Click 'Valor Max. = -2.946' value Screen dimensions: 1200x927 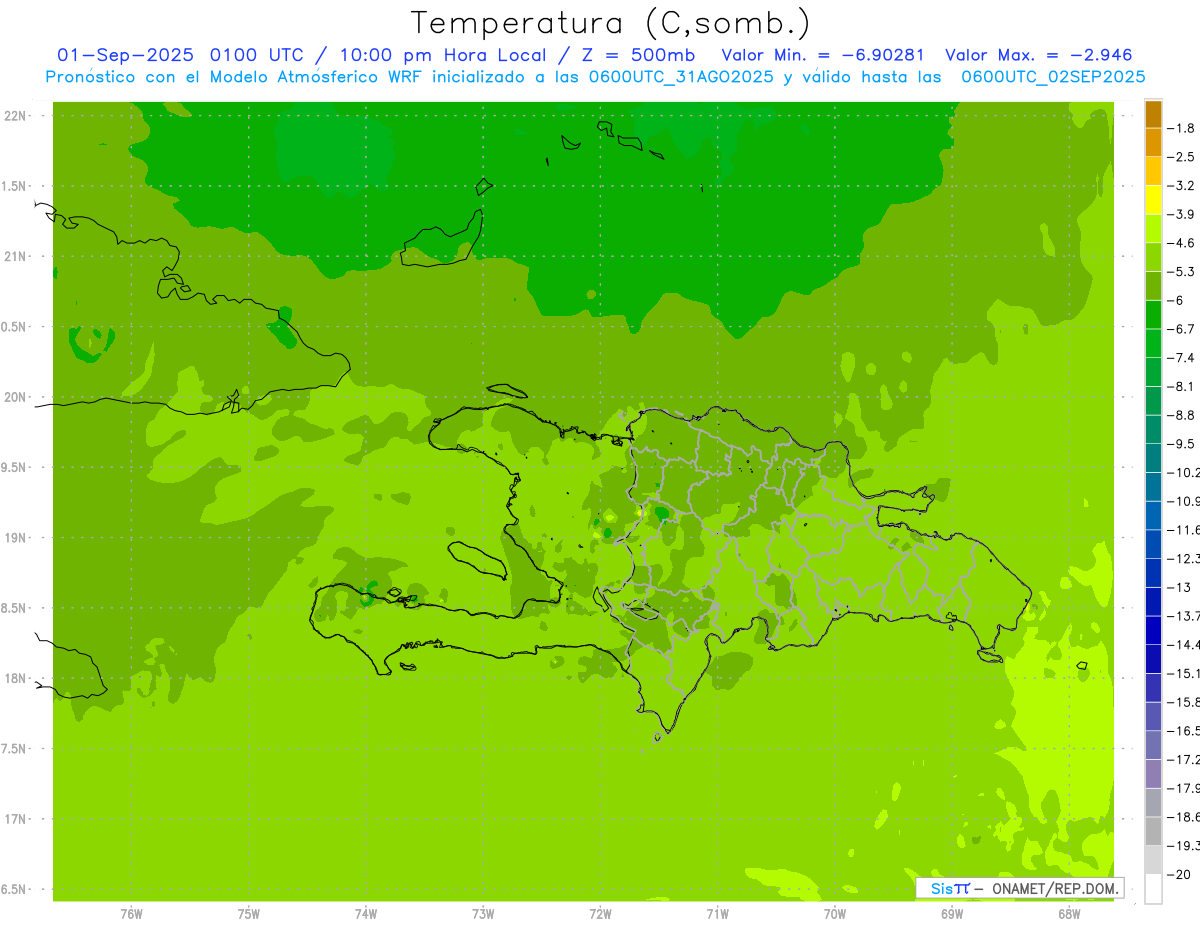(1038, 55)
